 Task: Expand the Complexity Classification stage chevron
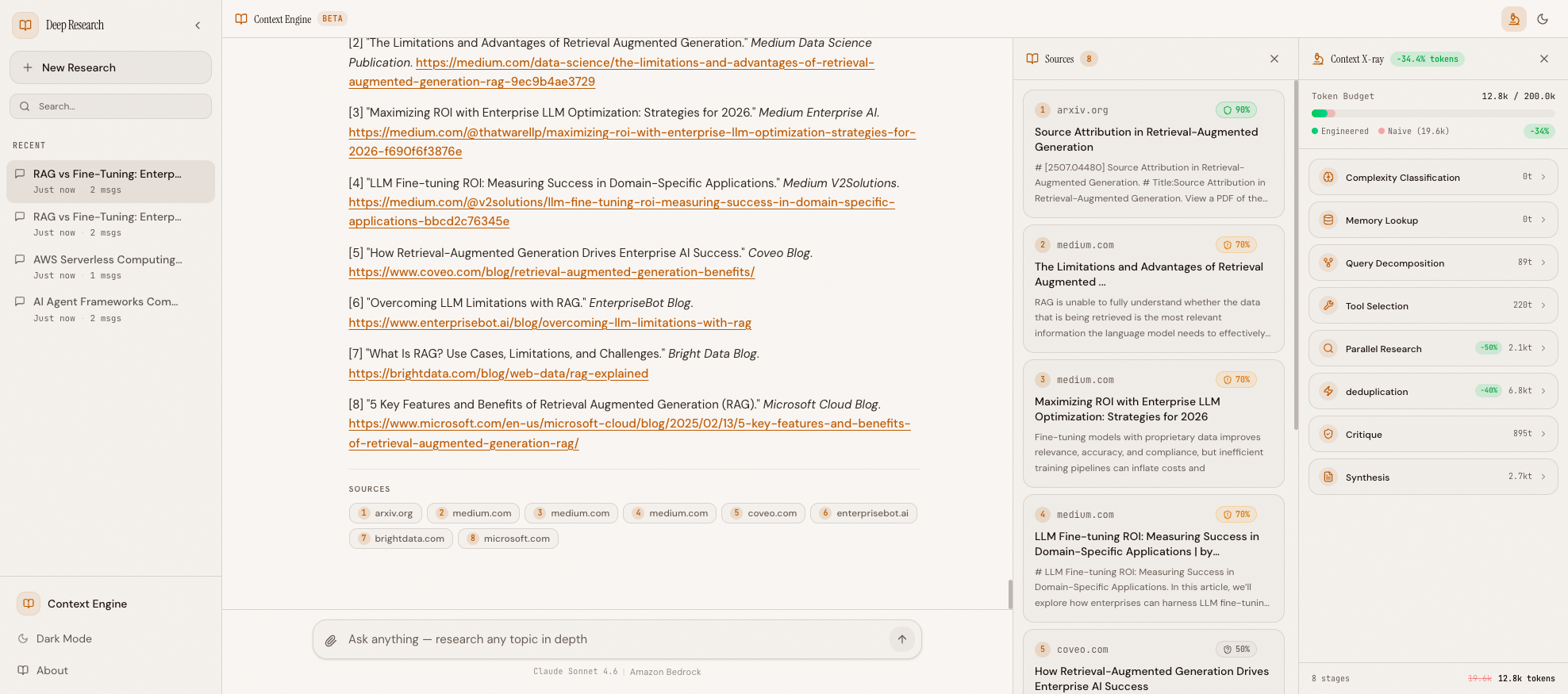click(1543, 177)
